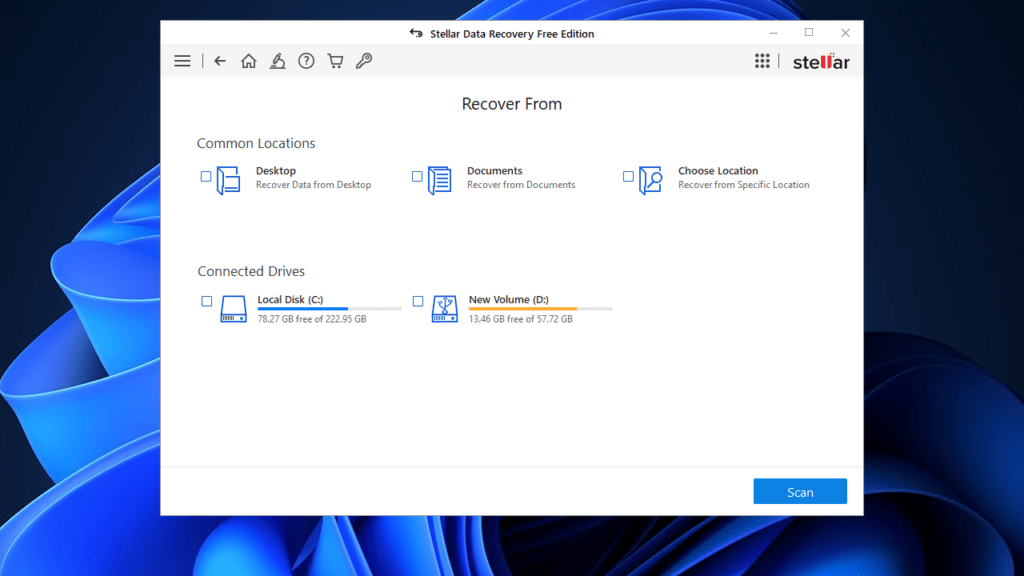
Task: Go back with the arrow icon
Action: tap(220, 61)
